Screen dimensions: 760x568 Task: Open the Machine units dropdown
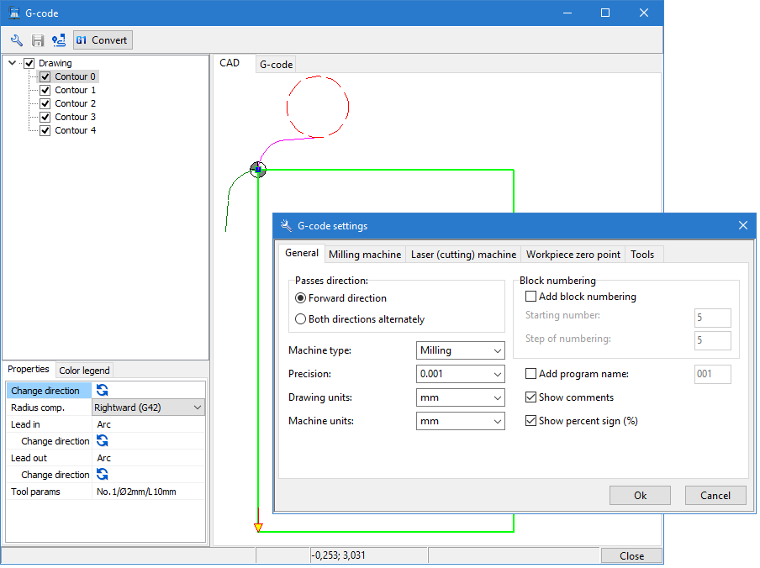pos(460,421)
